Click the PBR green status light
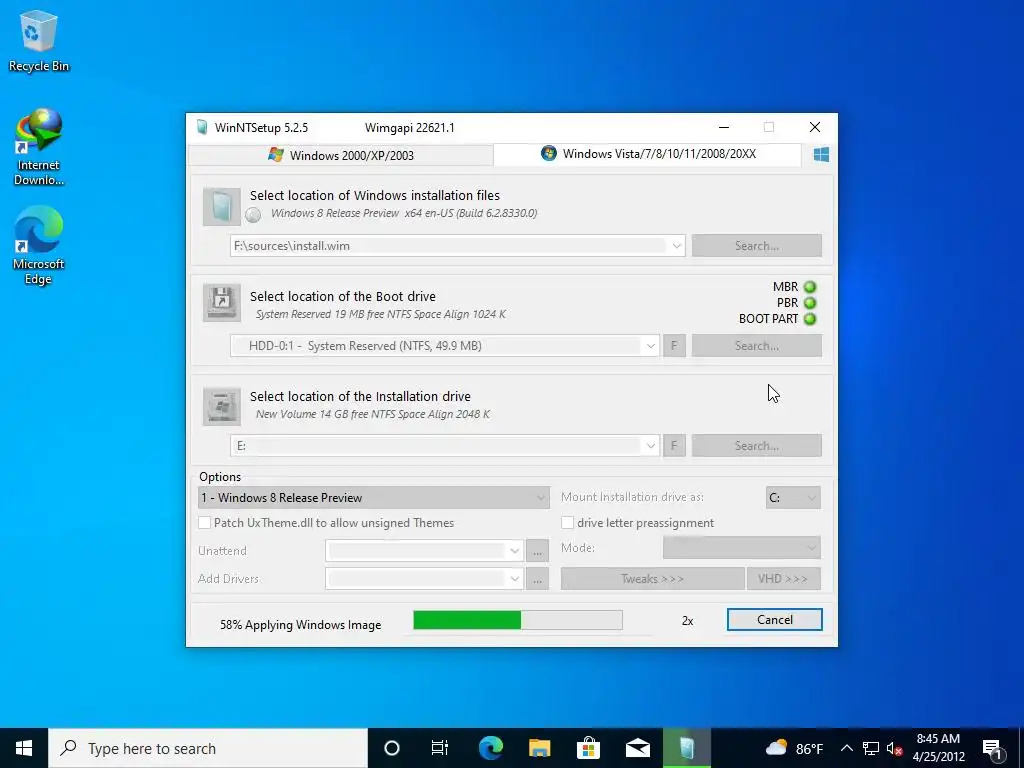Image resolution: width=1024 pixels, height=768 pixels. 810,303
